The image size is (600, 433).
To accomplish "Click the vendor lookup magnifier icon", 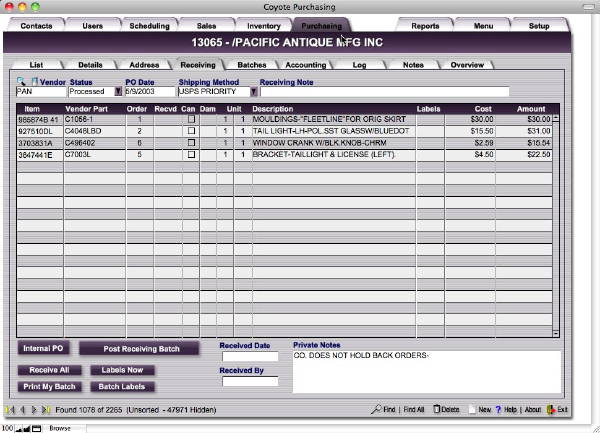I will point(21,81).
